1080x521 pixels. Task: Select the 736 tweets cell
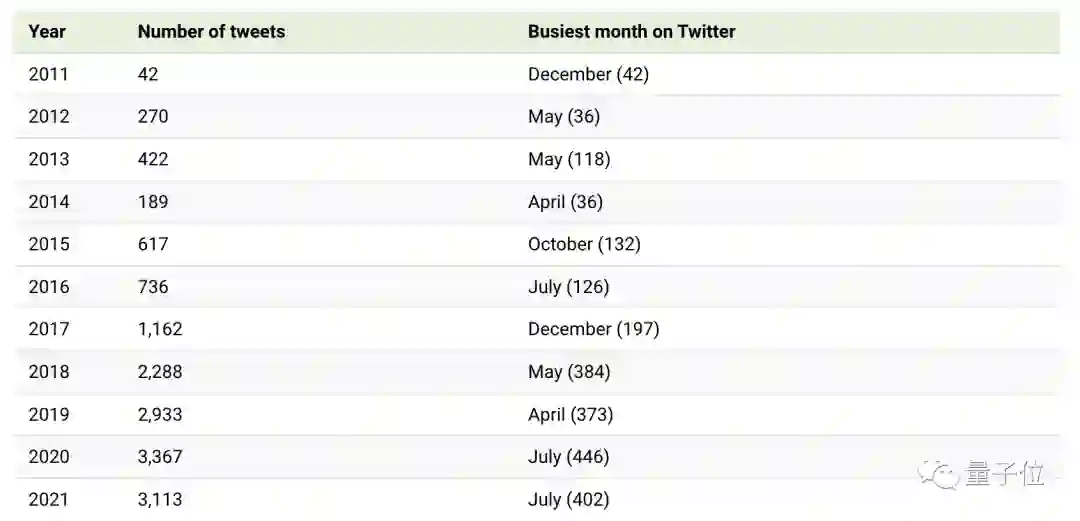pos(153,286)
